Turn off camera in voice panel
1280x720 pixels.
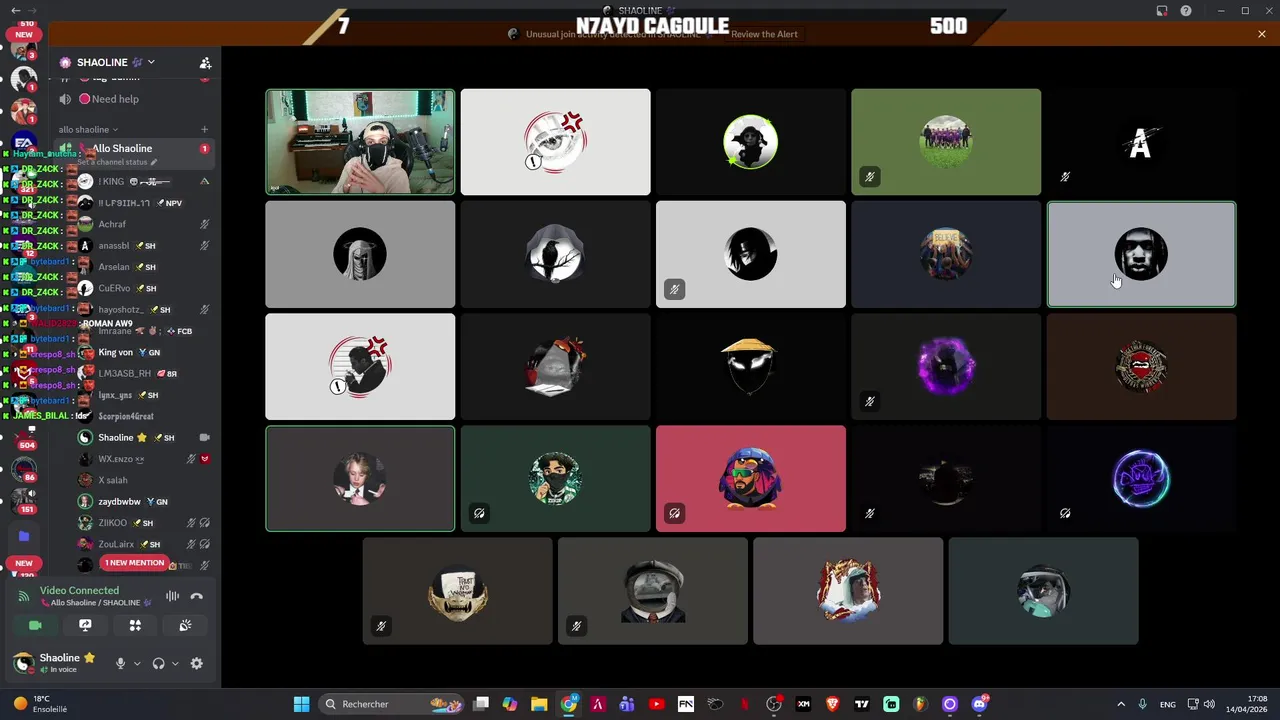tap(35, 625)
